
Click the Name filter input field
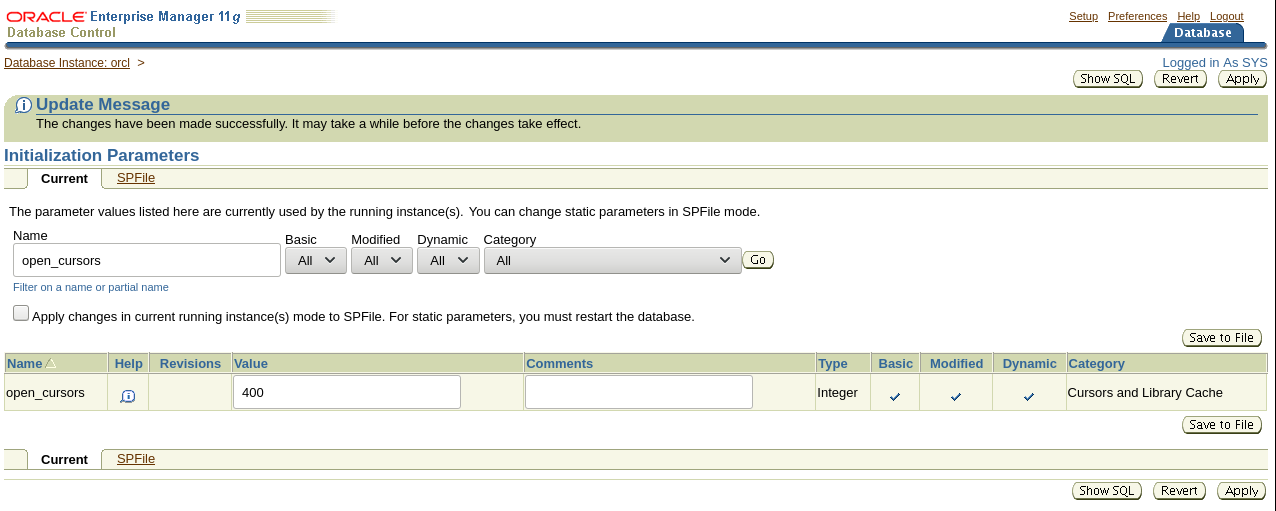[x=147, y=260]
